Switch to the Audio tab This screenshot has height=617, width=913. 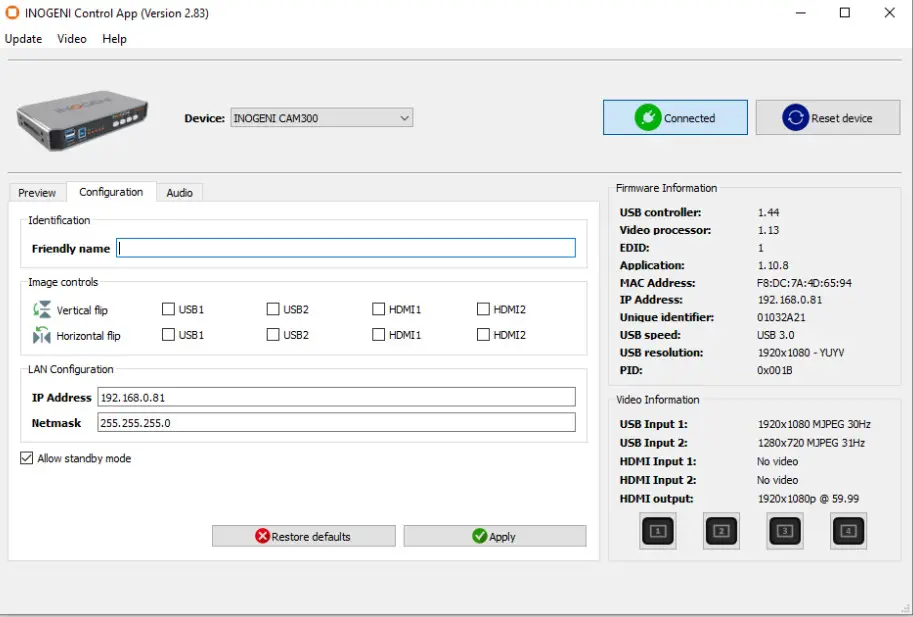pyautogui.click(x=180, y=192)
